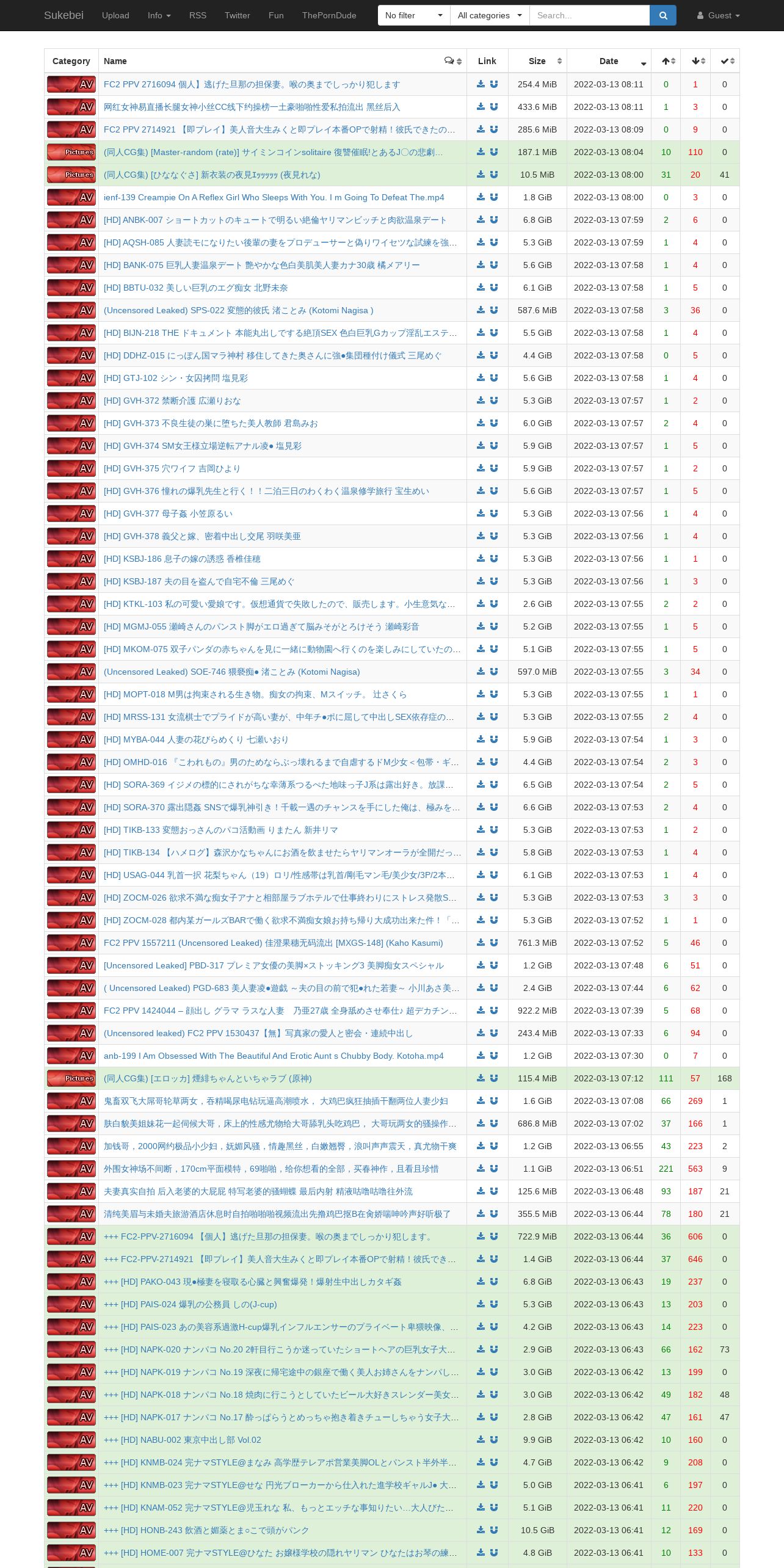Click size cell 10.5 GiB
Viewport: 784px width, 1568px height.
point(537,1530)
